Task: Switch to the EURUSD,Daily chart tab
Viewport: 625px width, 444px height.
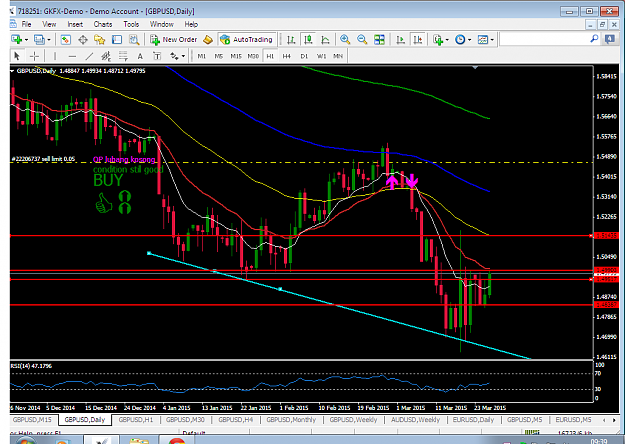Action: tap(473, 419)
